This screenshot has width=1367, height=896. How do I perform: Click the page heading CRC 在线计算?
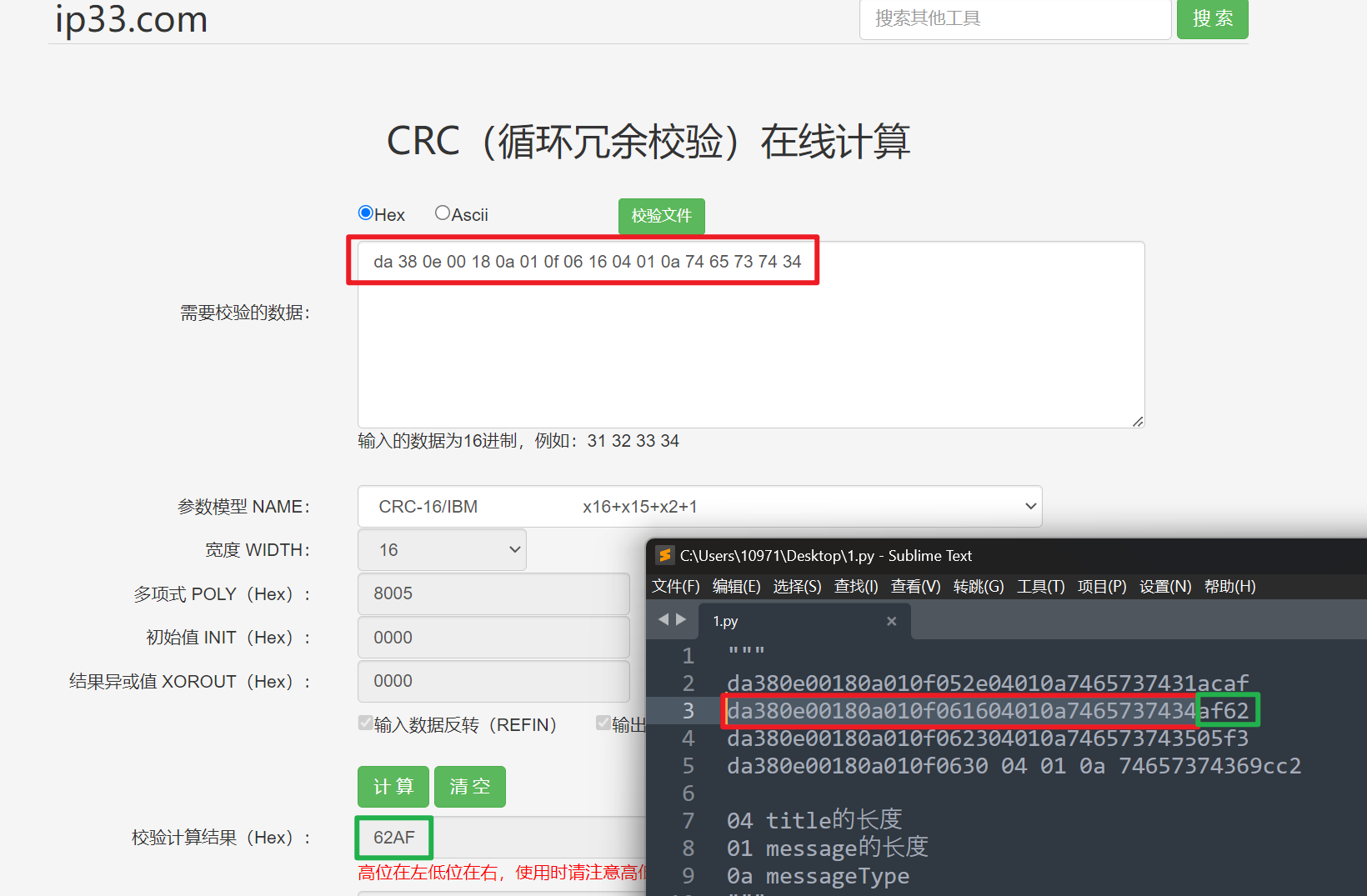(x=648, y=141)
